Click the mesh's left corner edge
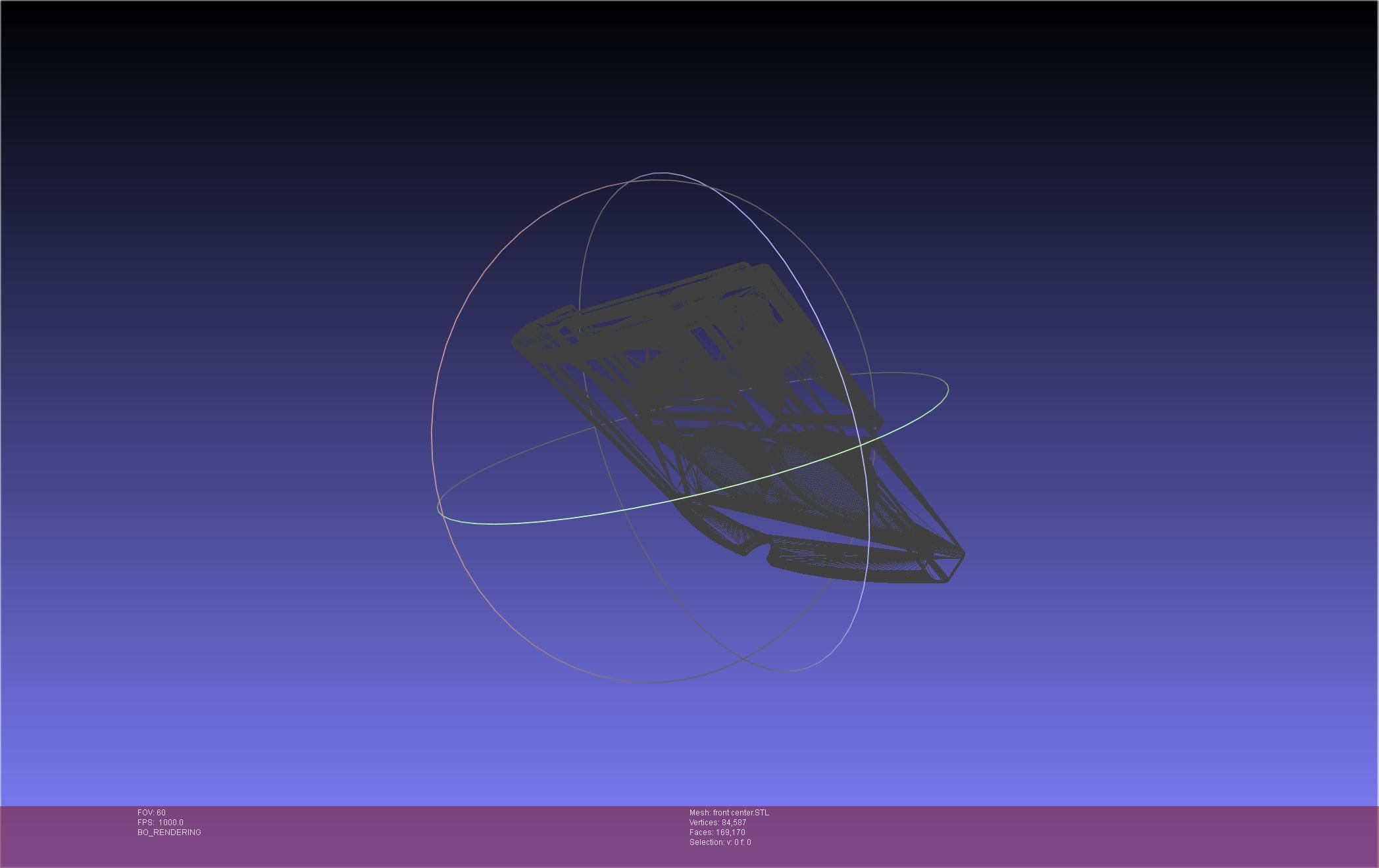Viewport: 1379px width, 868px height. pyautogui.click(x=514, y=341)
